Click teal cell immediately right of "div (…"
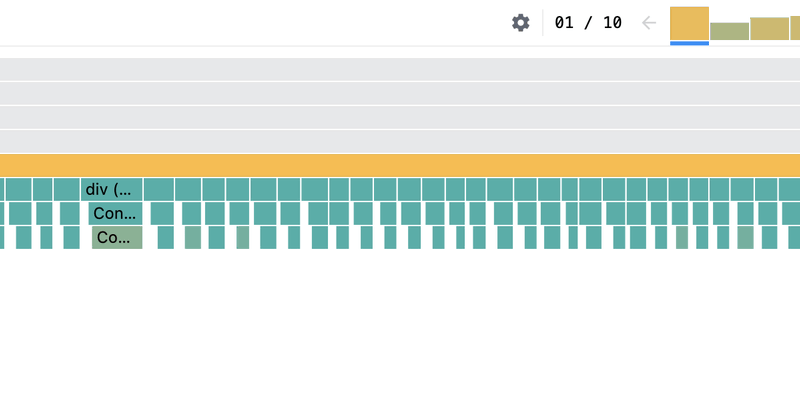The width and height of the screenshot is (800, 419). coord(159,189)
